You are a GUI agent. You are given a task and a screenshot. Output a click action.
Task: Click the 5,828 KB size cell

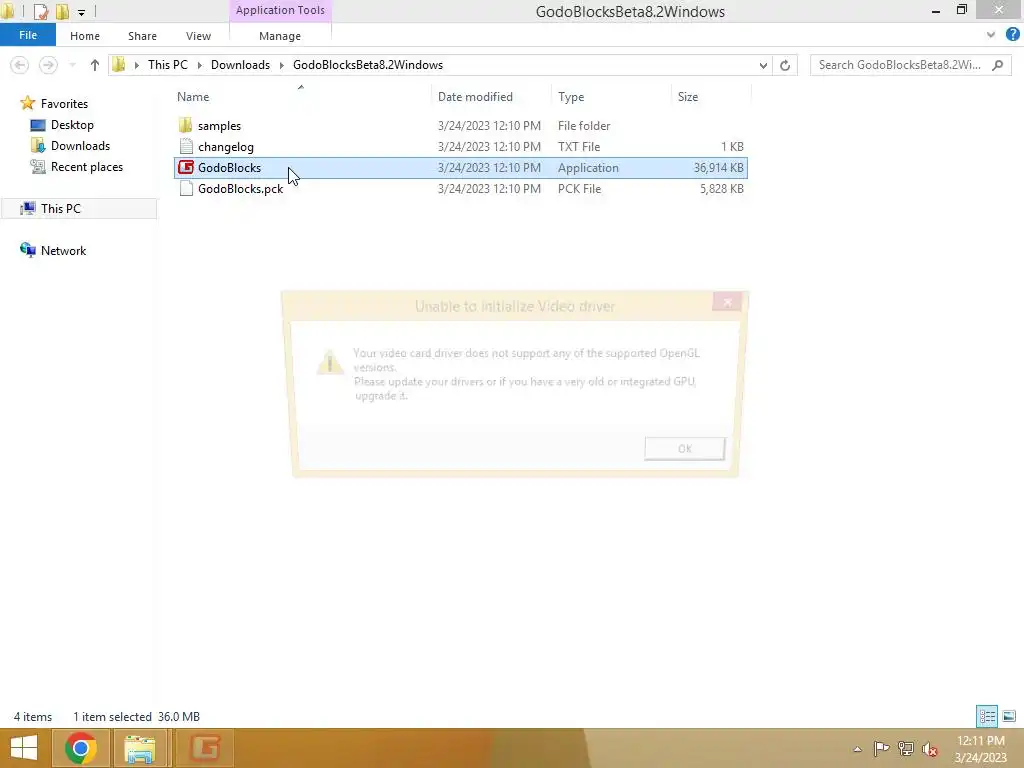coord(722,189)
